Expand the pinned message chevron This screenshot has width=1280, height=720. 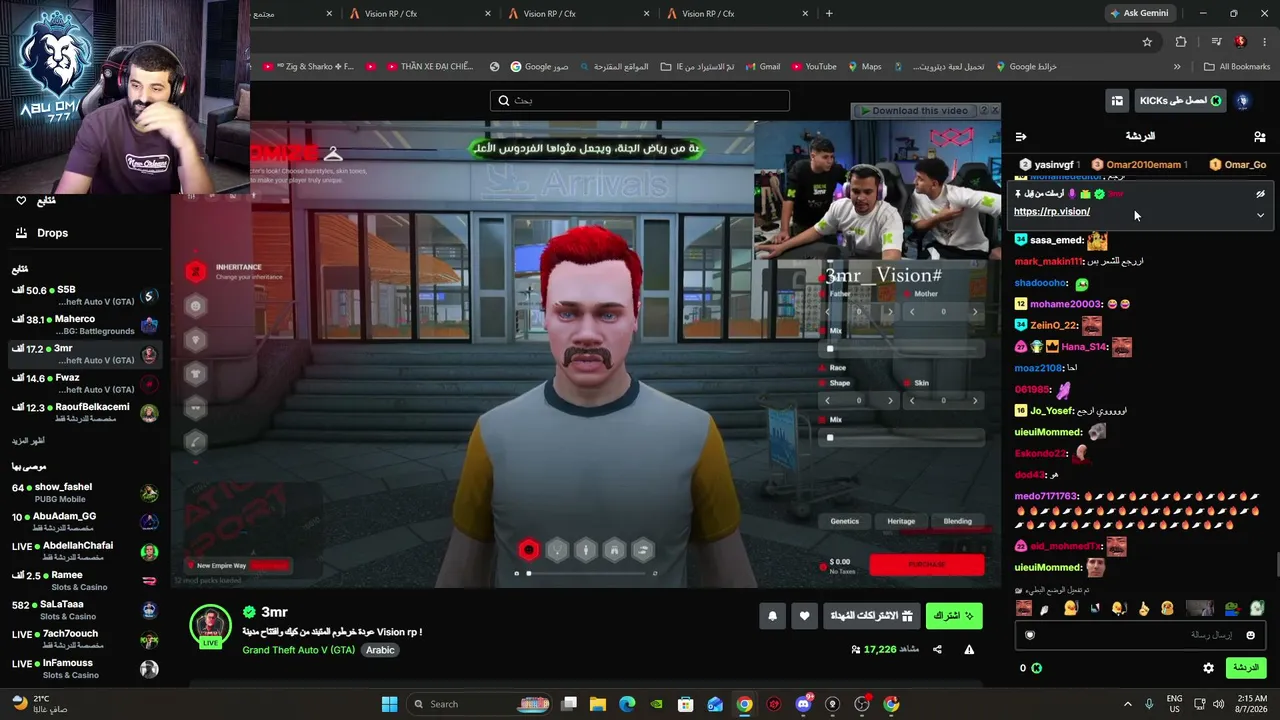pyautogui.click(x=1260, y=215)
